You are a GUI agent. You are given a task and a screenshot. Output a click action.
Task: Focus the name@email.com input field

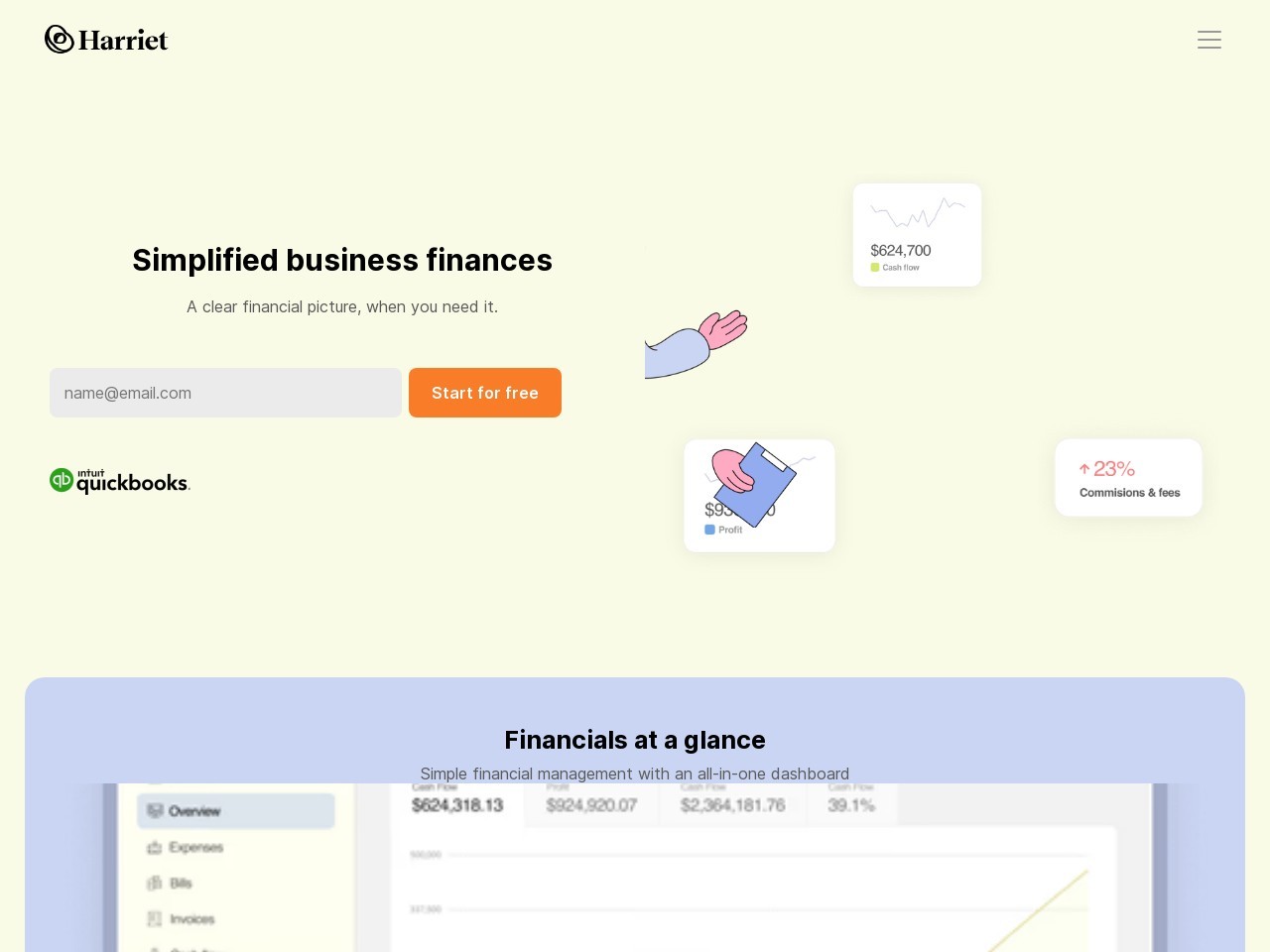click(225, 393)
